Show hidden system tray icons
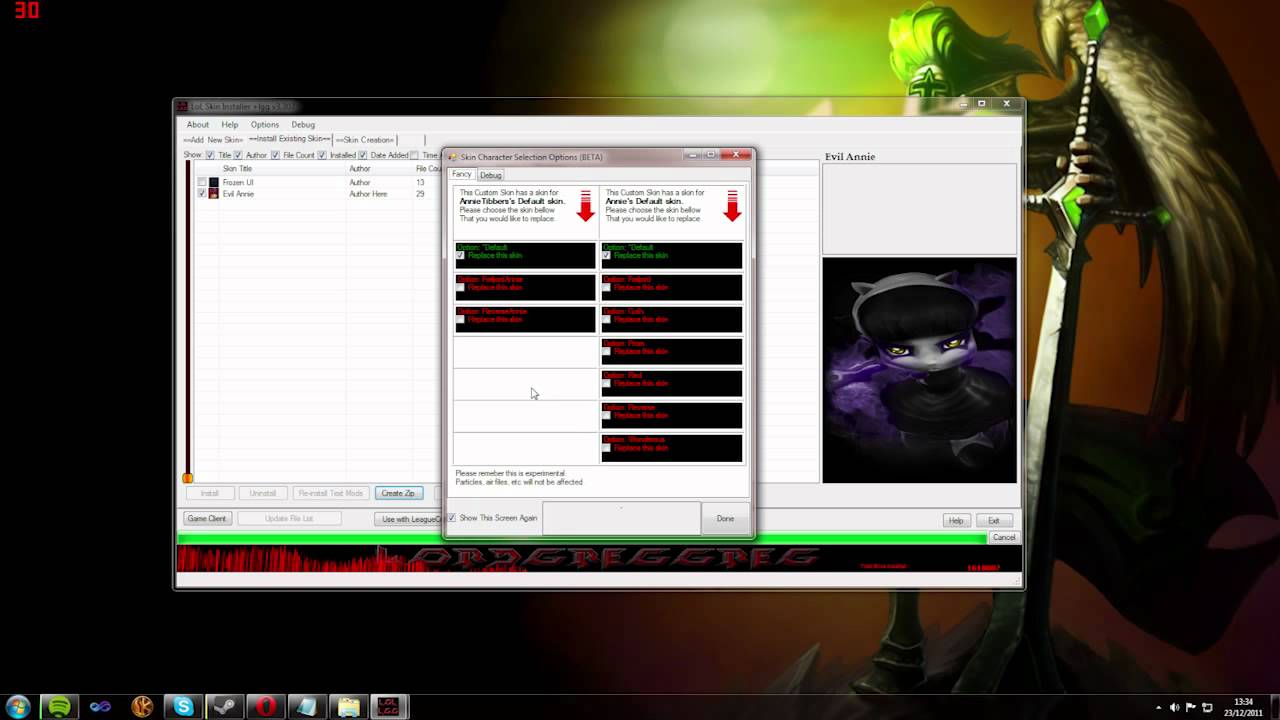The image size is (1280, 720). tap(1159, 708)
